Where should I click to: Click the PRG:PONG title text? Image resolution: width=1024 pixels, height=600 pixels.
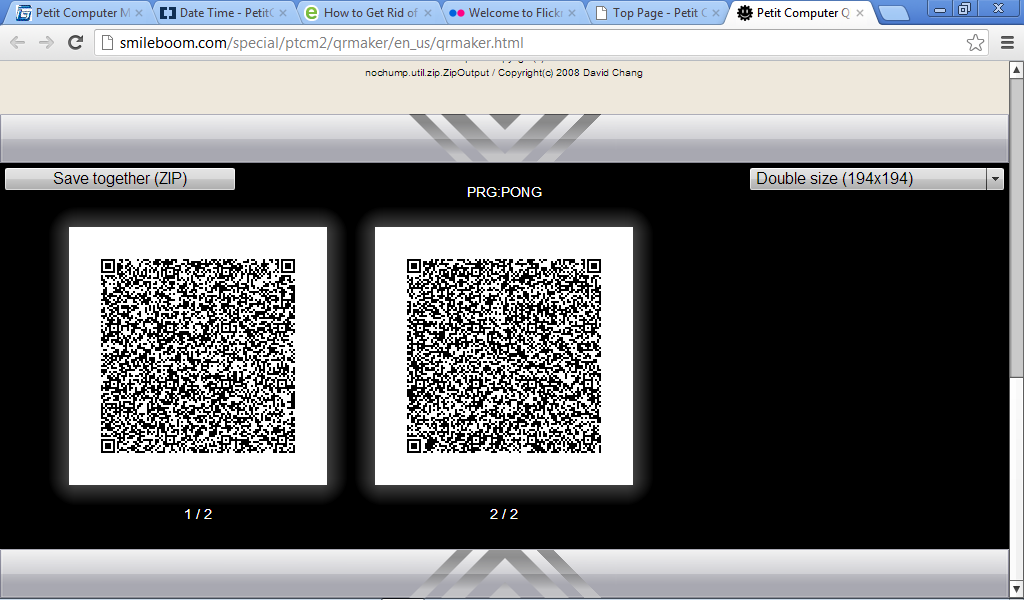coord(504,192)
